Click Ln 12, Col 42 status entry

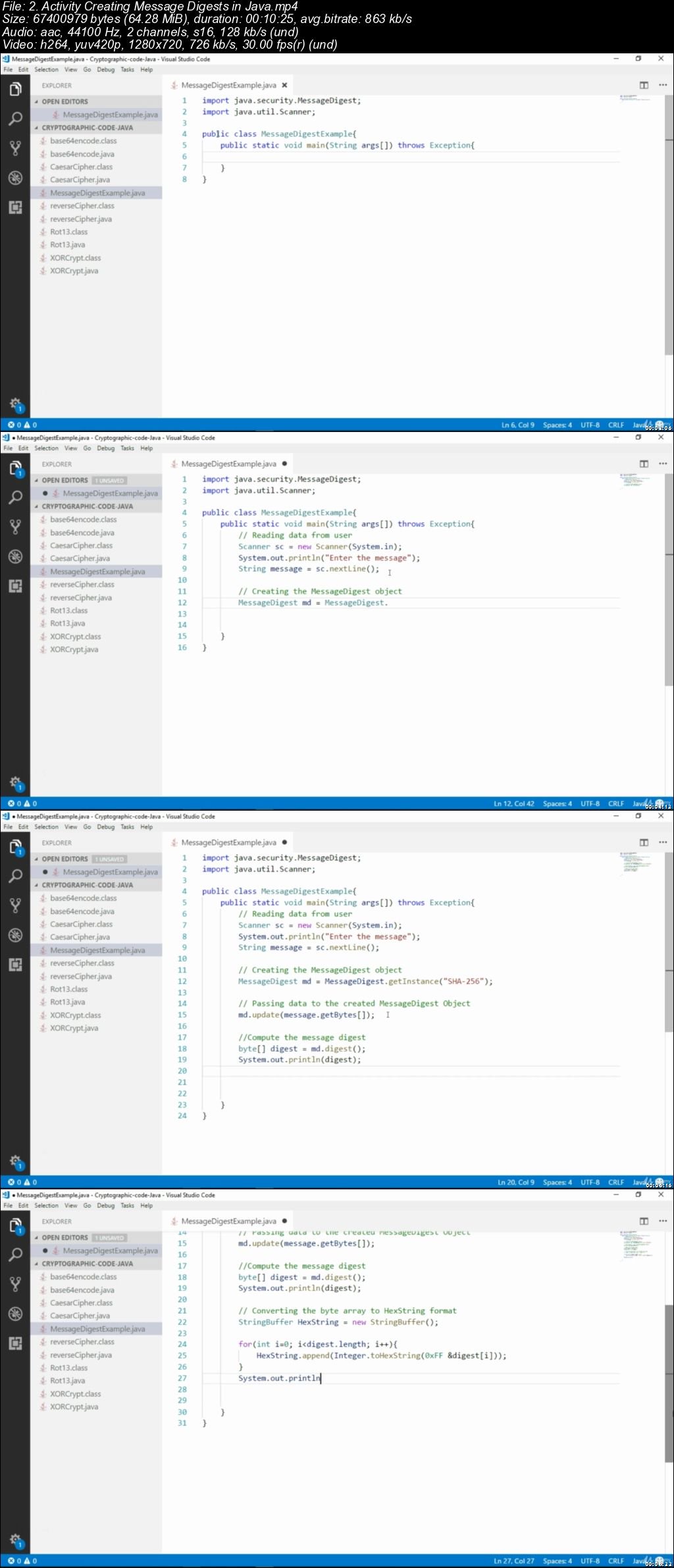[x=514, y=803]
